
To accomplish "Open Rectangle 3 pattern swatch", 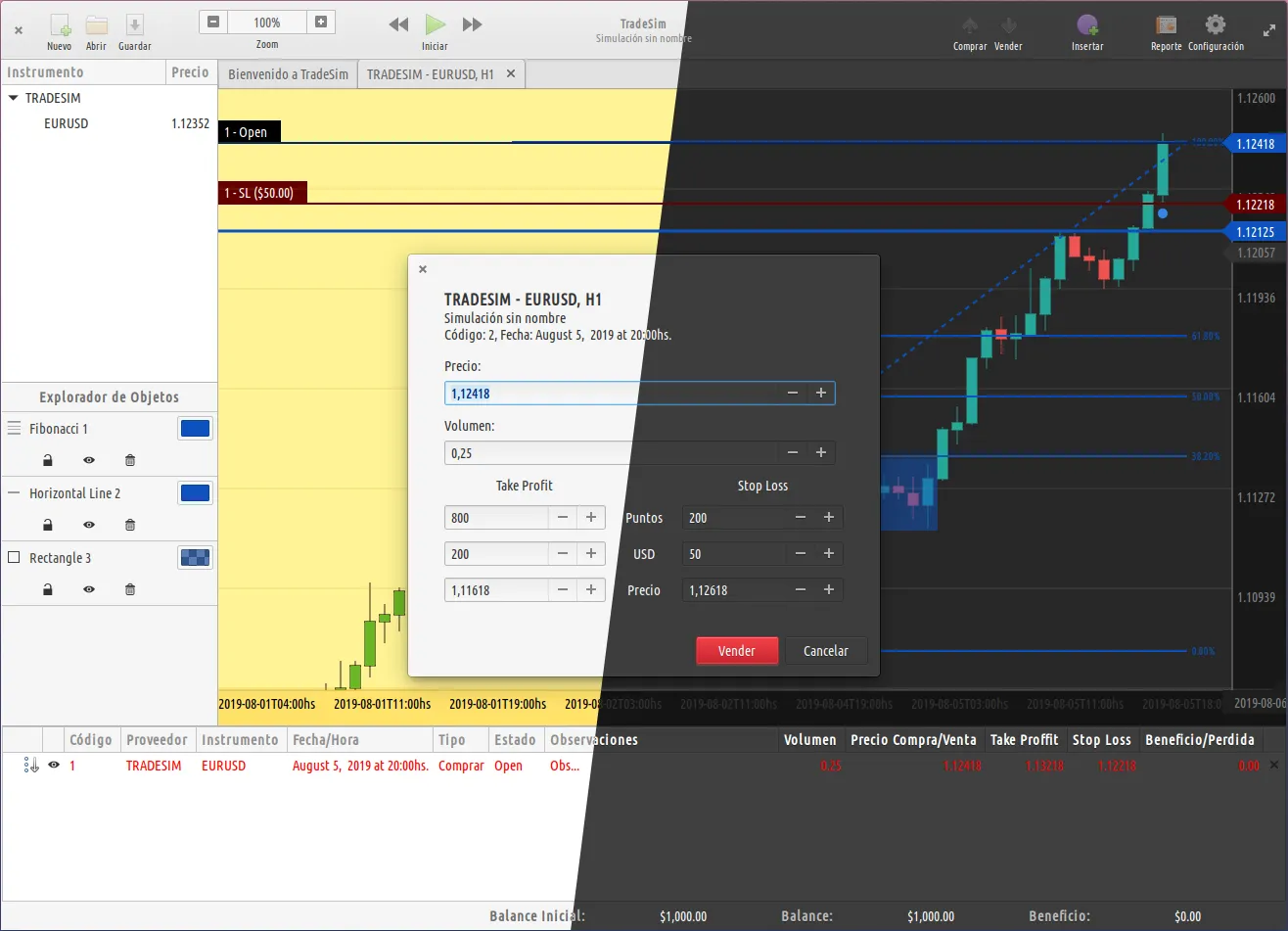I will point(195,558).
